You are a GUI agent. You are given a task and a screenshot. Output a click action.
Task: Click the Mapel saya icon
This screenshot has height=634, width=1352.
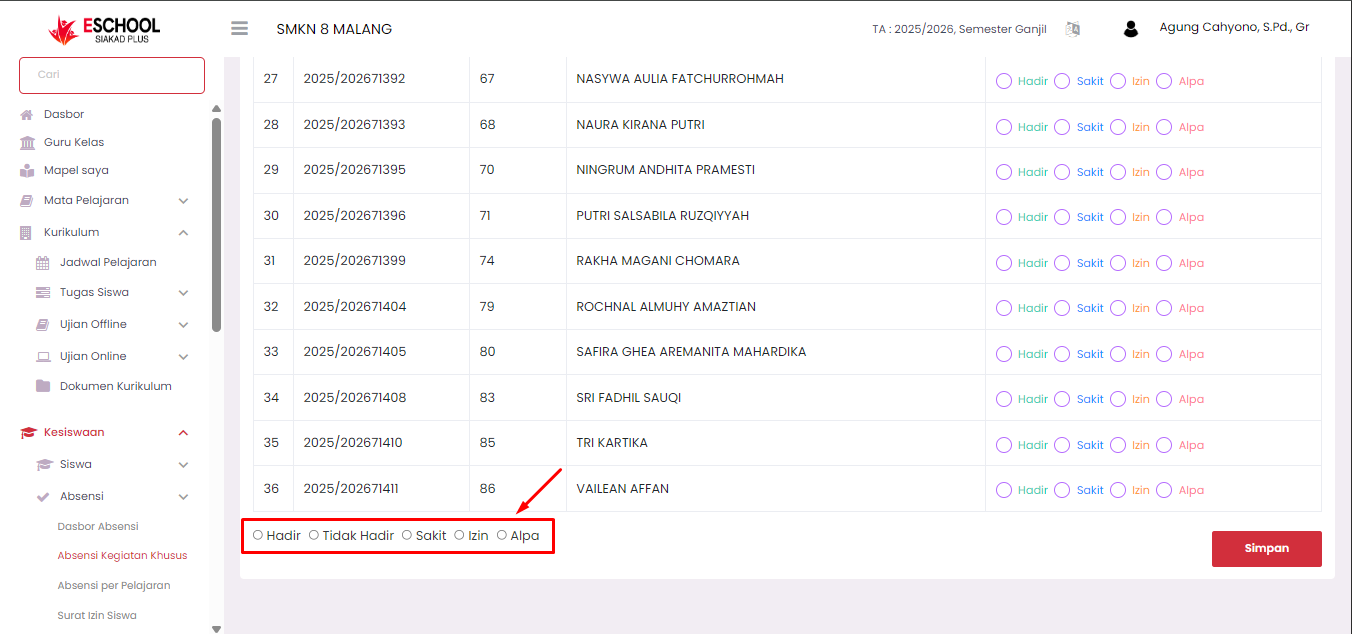[27, 171]
